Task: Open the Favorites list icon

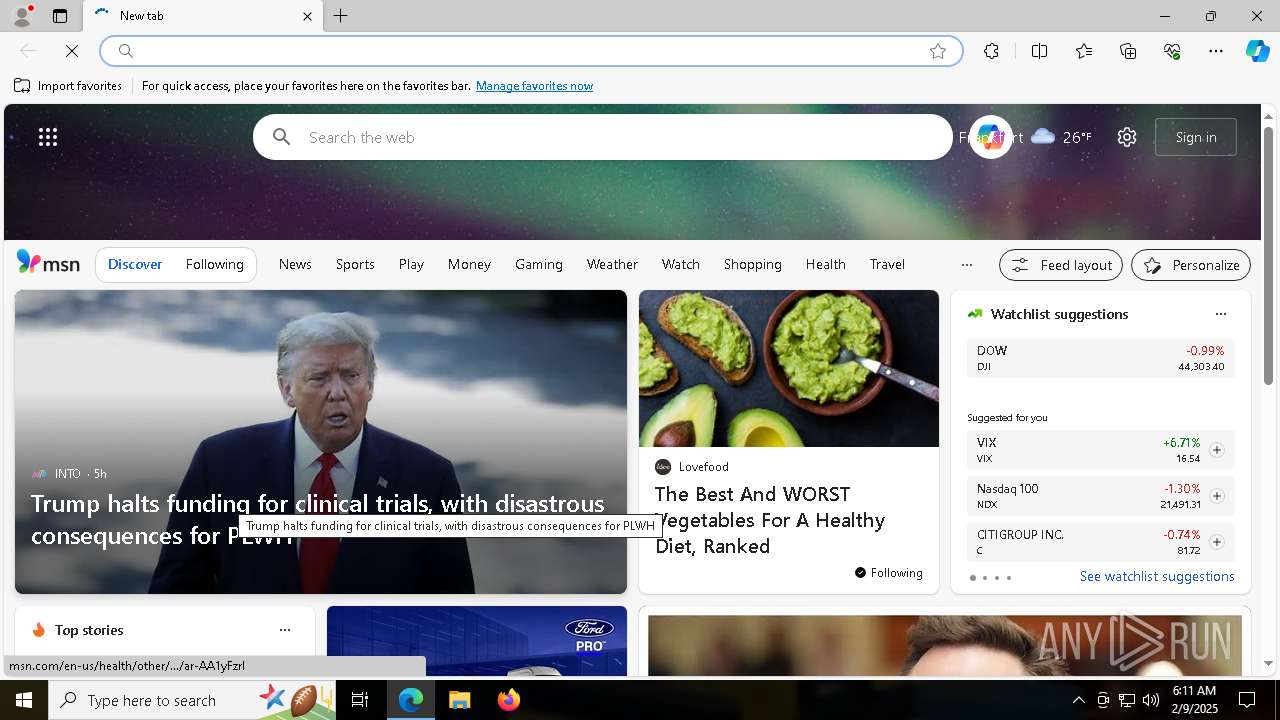Action: (1084, 51)
